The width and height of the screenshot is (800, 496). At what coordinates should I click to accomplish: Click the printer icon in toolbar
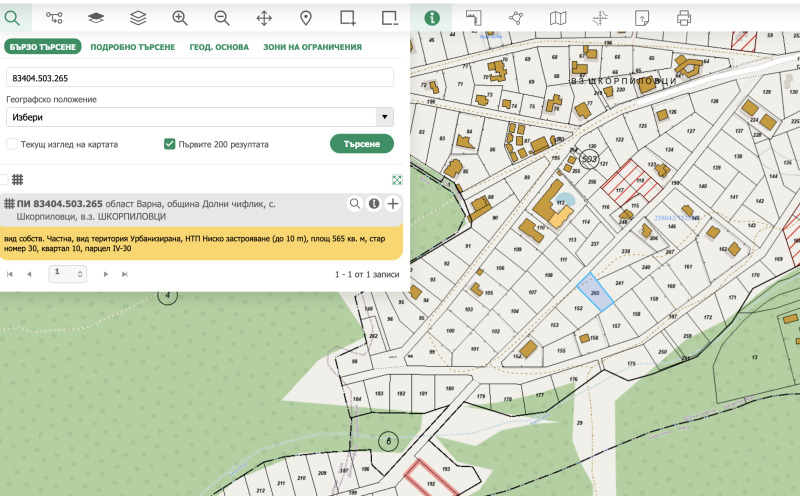click(x=684, y=17)
